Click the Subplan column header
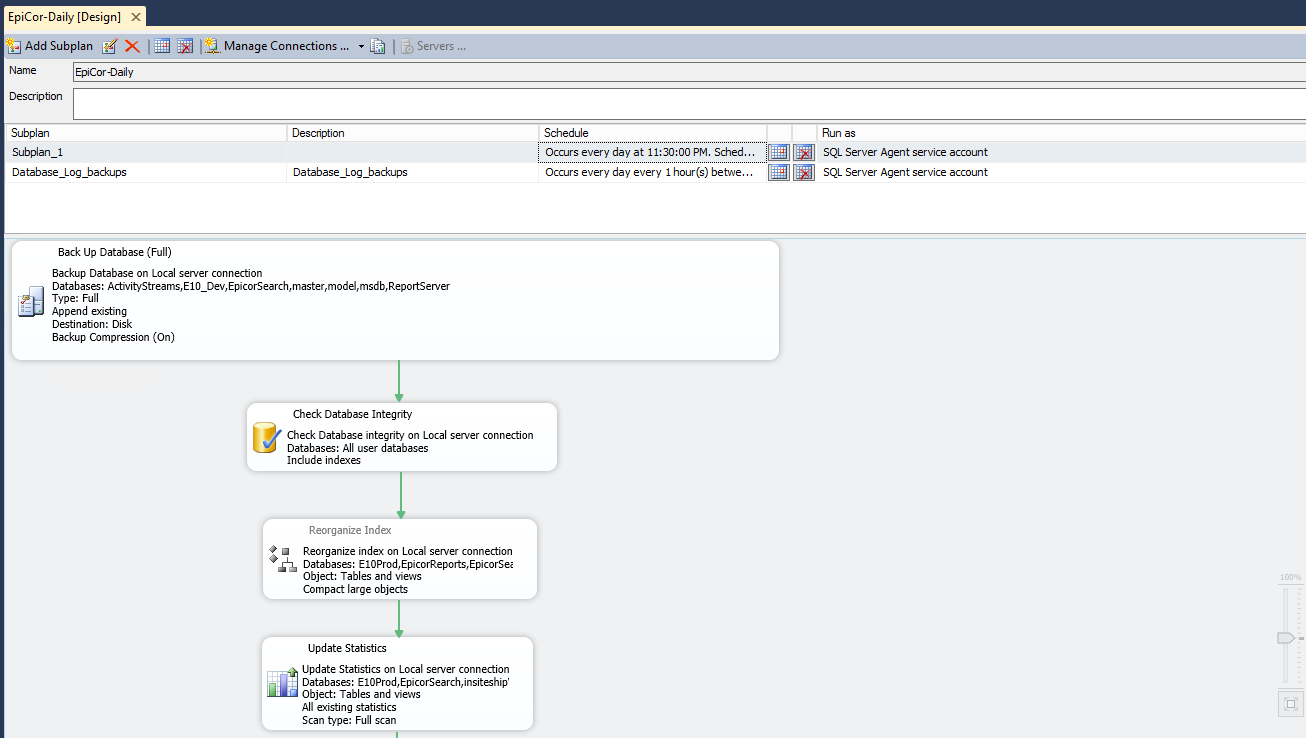Screen dimensions: 1306x738 [146, 133]
